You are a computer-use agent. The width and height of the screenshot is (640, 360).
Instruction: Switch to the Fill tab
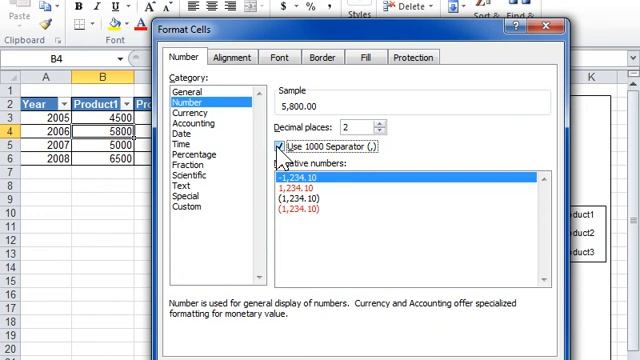[366, 58]
